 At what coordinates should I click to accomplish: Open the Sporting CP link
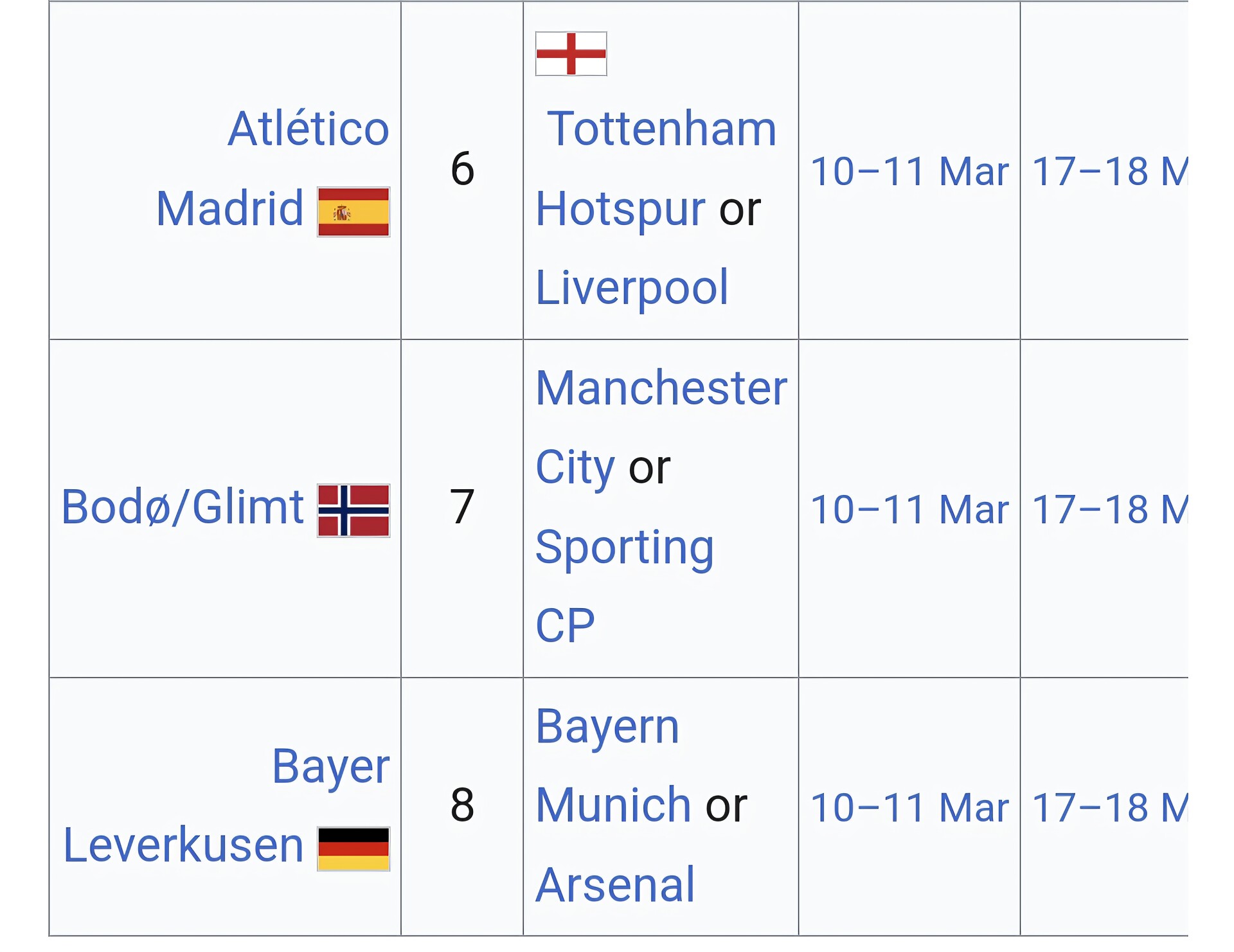(x=624, y=548)
